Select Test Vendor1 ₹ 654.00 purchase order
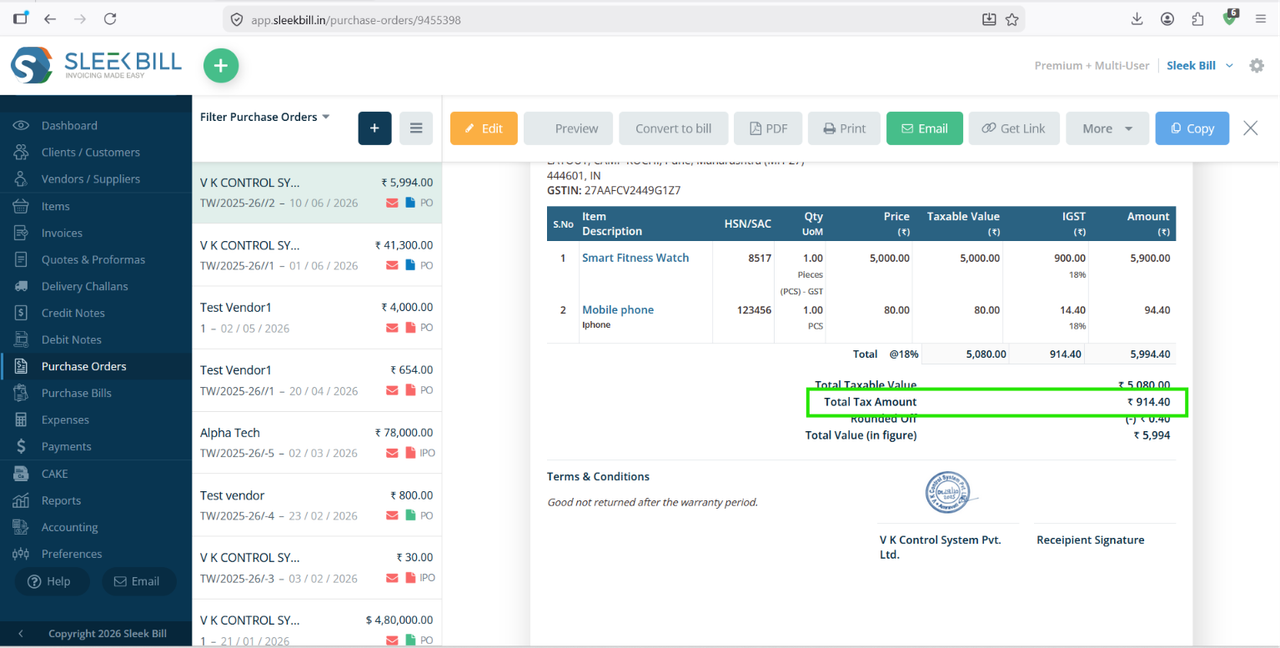 [316, 379]
